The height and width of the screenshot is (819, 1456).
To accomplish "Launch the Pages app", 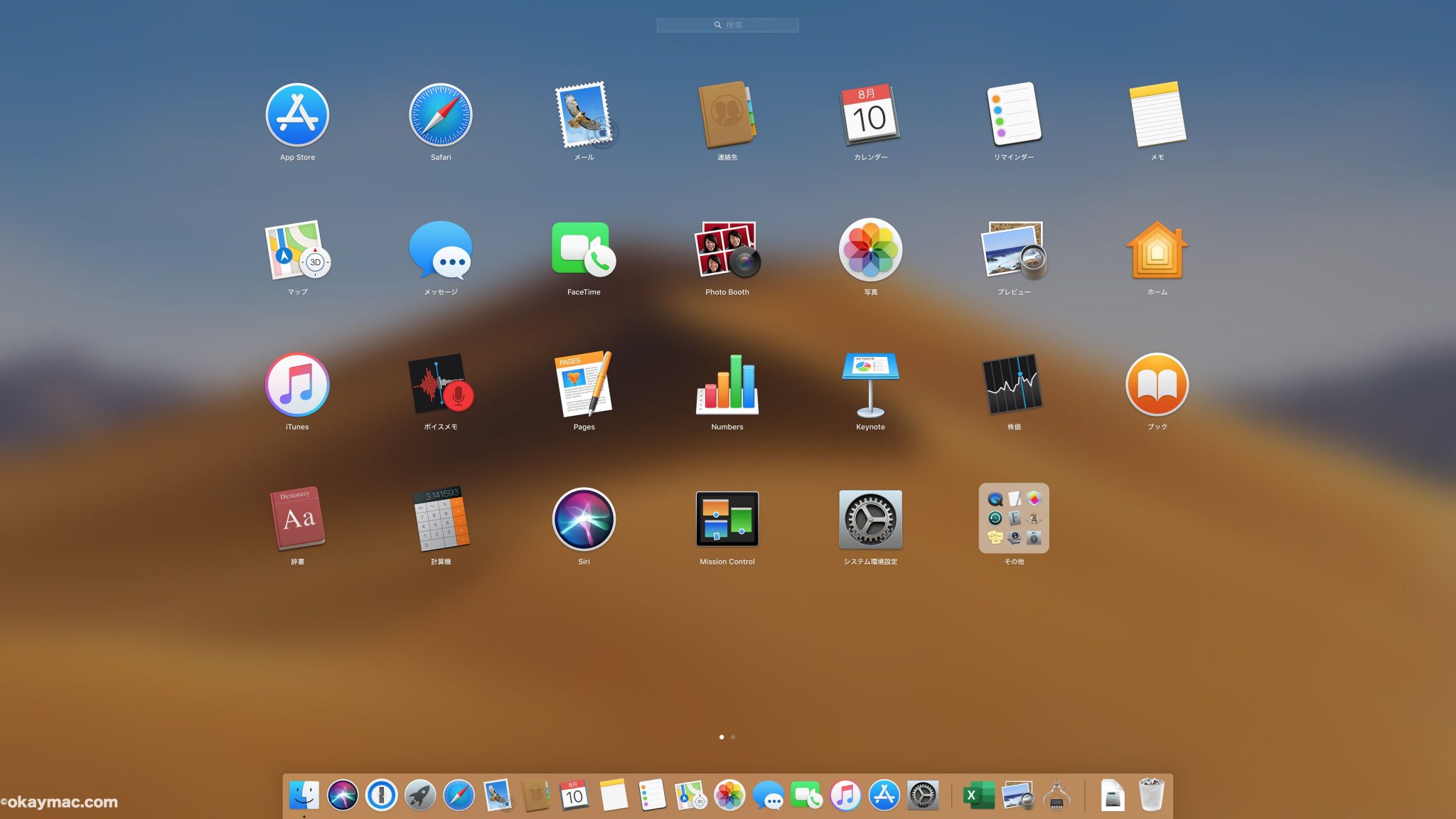I will pyautogui.click(x=584, y=385).
